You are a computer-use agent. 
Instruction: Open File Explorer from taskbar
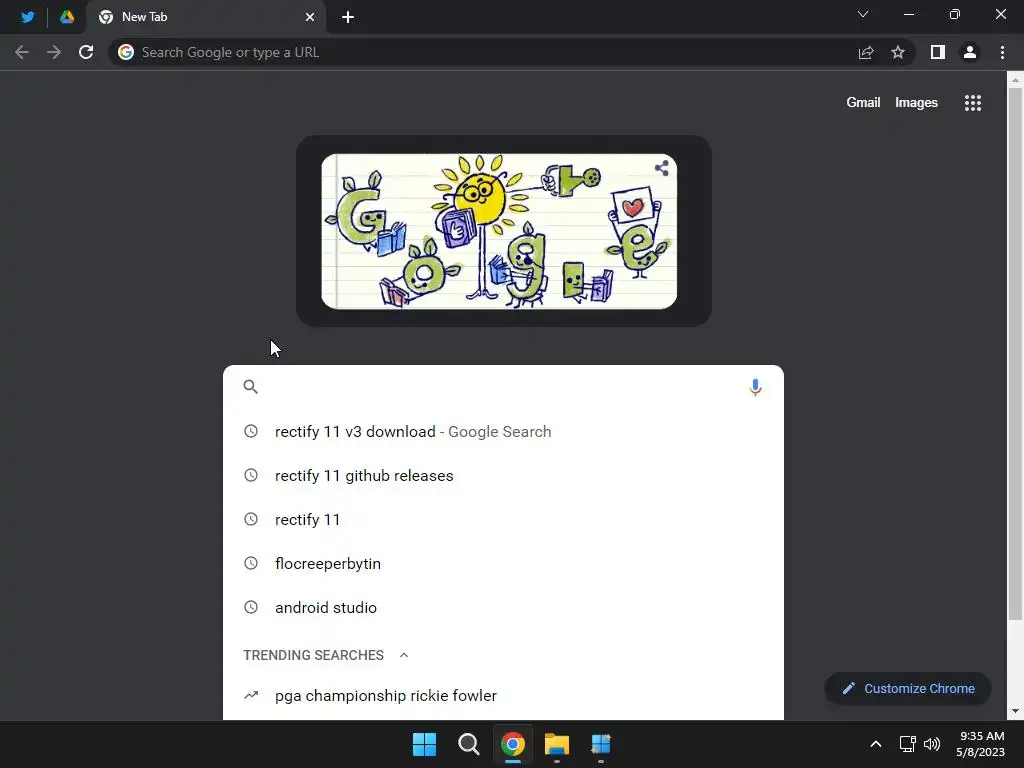557,744
